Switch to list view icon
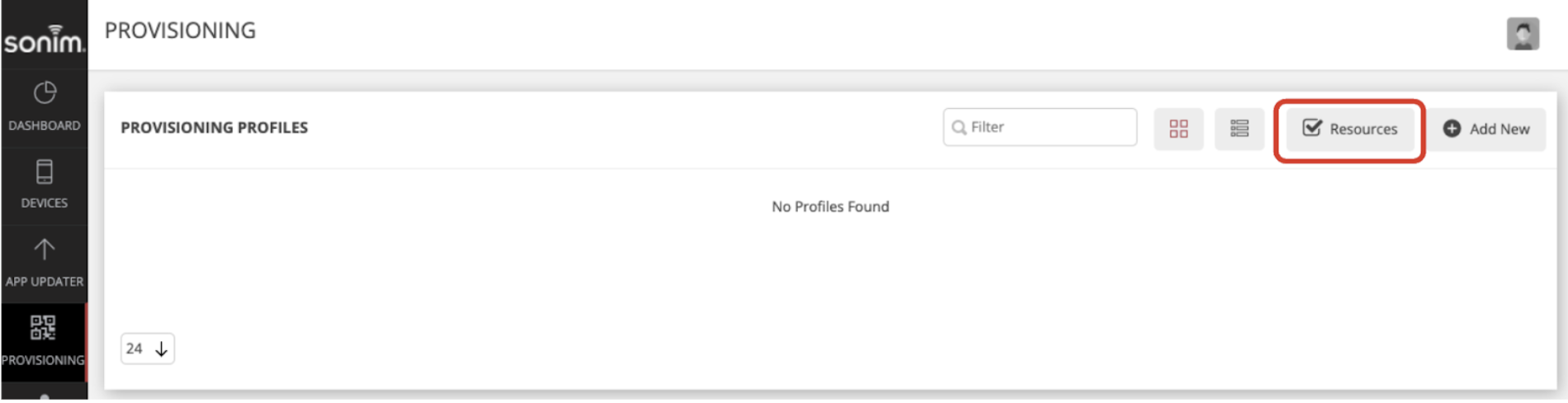 (1240, 129)
